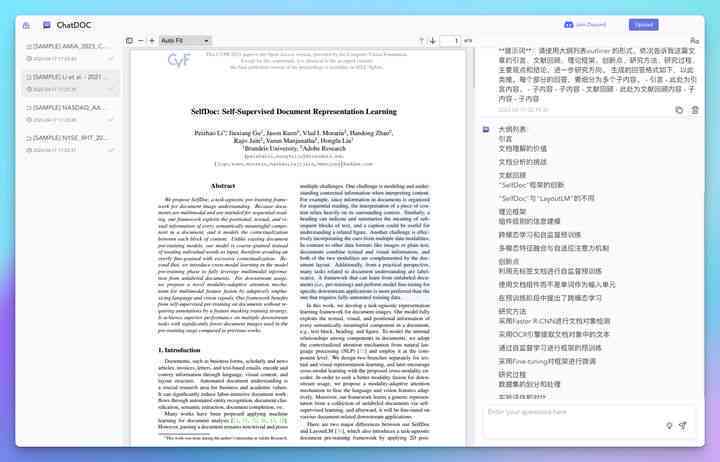Image resolution: width=720 pixels, height=462 pixels.
Task: Click the ChatDOC bot avatar icon beside the reply
Action: tap(486, 130)
